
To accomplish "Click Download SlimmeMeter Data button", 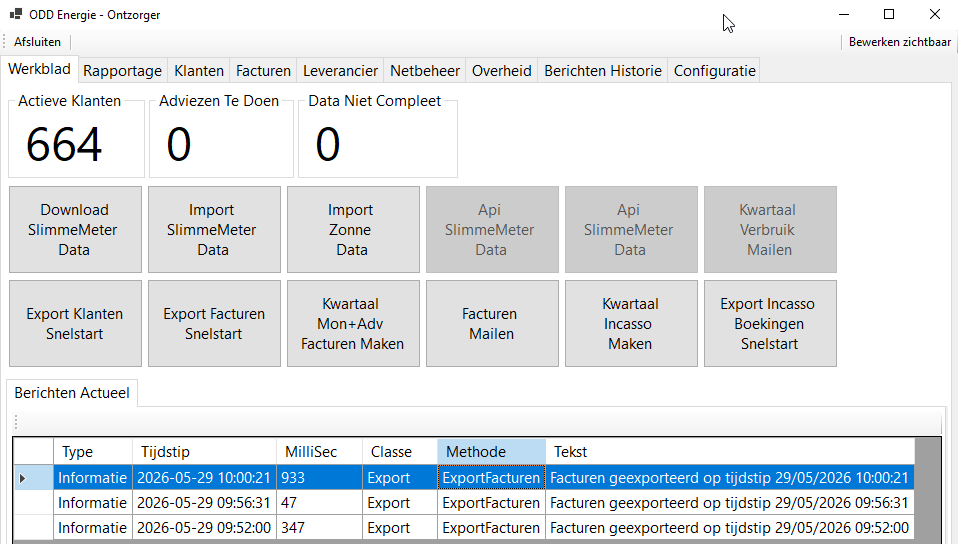I will pos(75,229).
